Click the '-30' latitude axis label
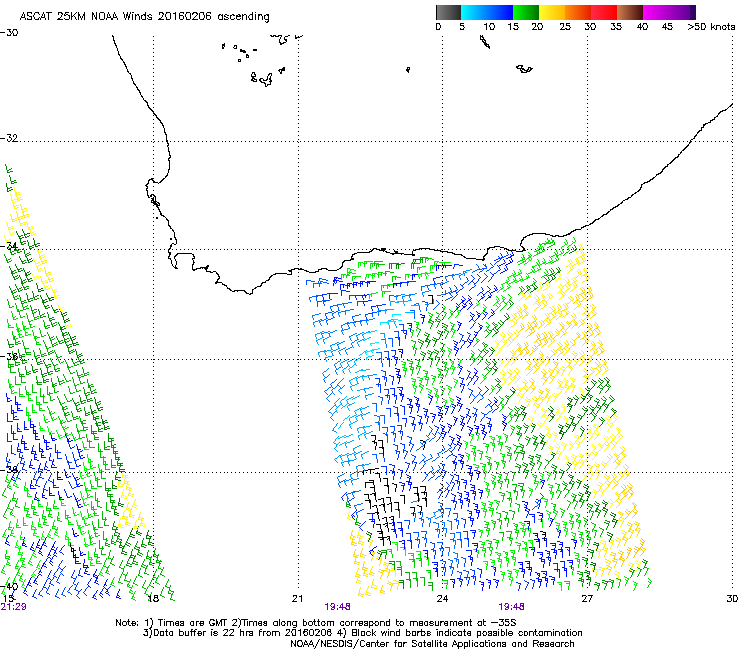This screenshot has width=740, height=650. pos(9,33)
